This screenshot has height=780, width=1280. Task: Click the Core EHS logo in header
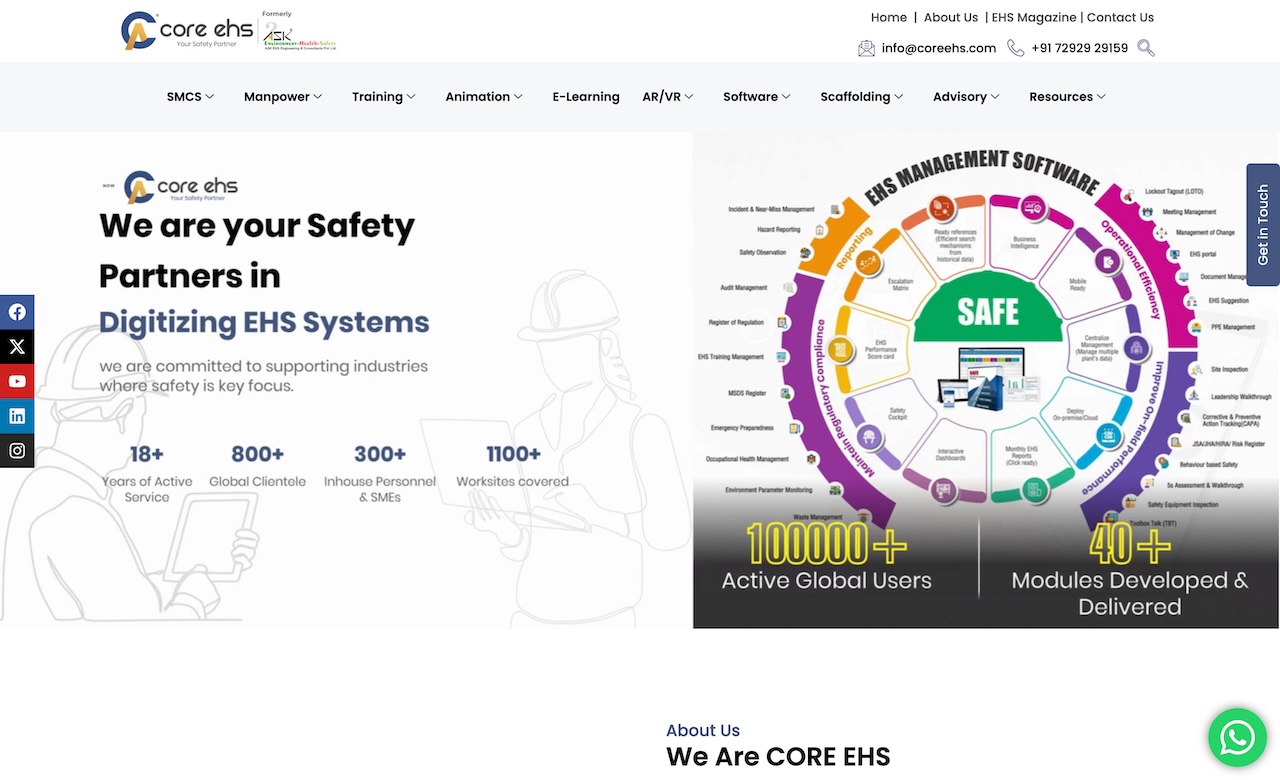187,31
